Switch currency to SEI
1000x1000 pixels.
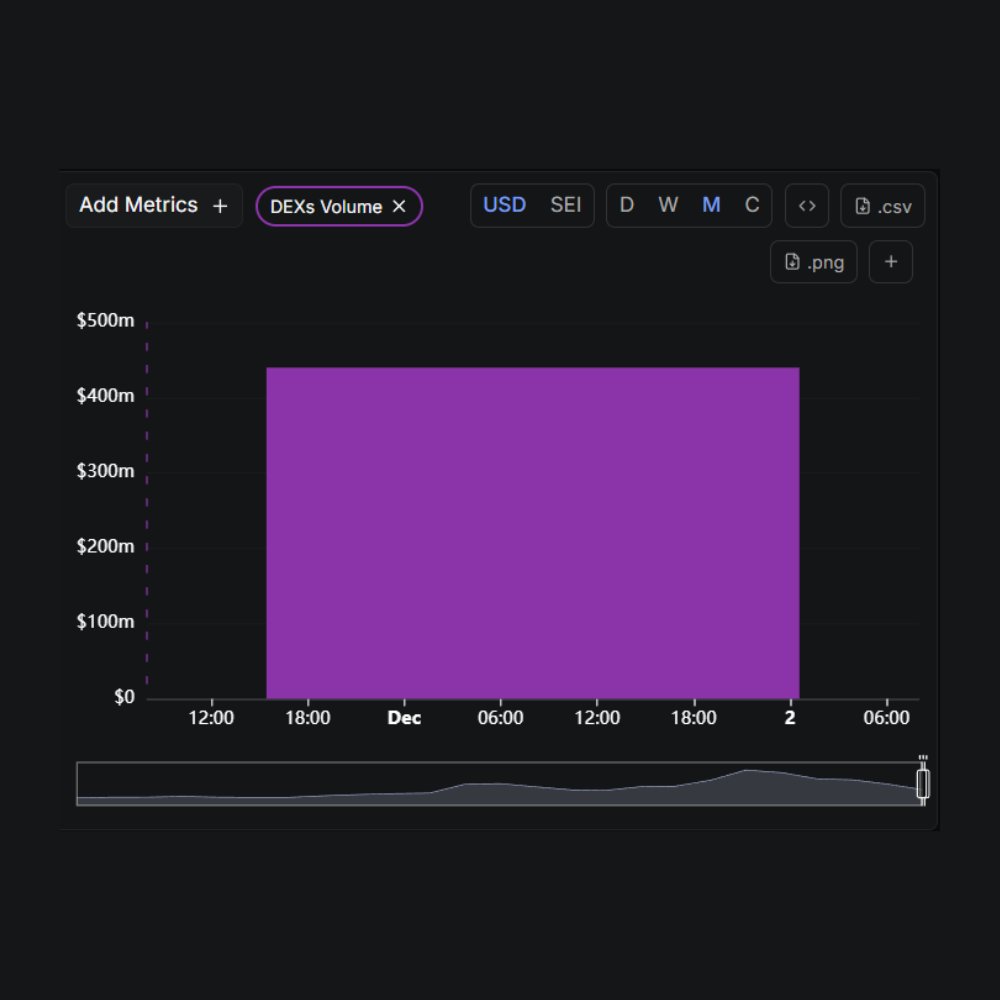pos(565,205)
